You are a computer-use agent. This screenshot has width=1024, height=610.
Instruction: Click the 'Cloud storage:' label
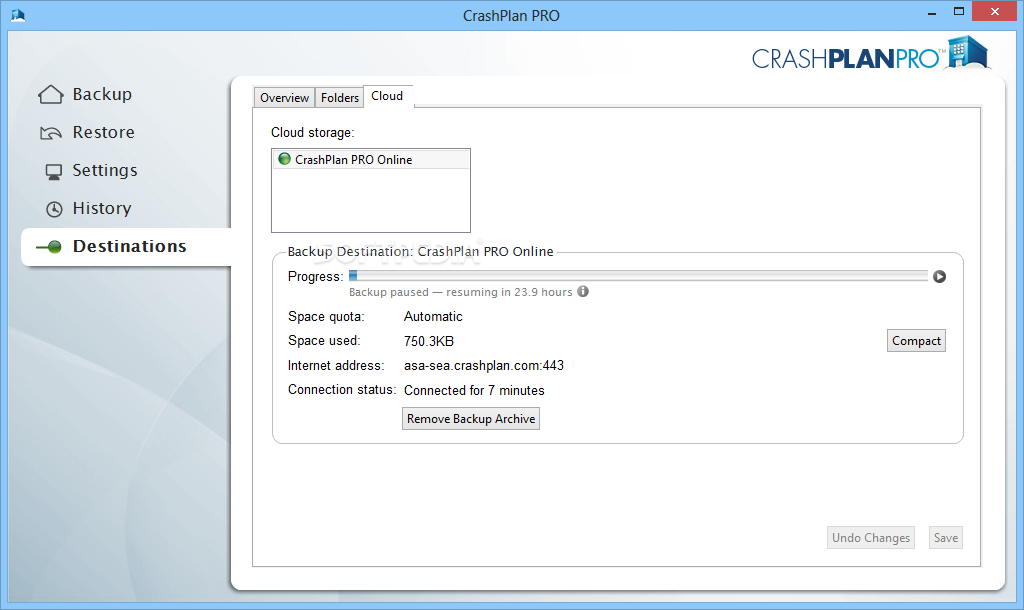pyautogui.click(x=312, y=133)
